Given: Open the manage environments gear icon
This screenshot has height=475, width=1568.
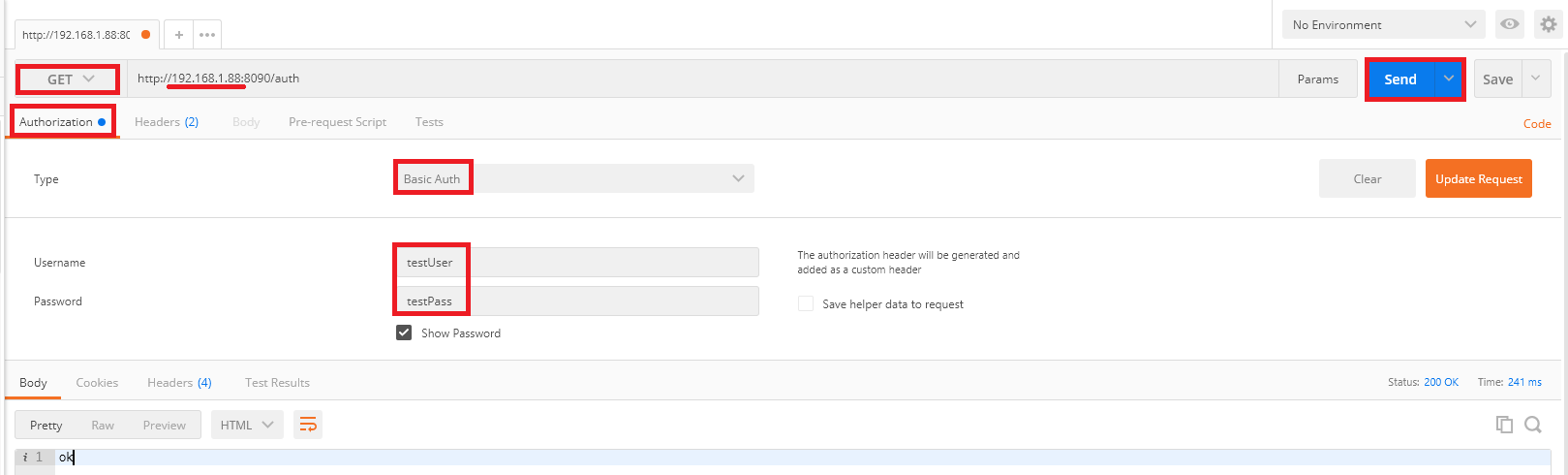Looking at the screenshot, I should click(x=1548, y=24).
